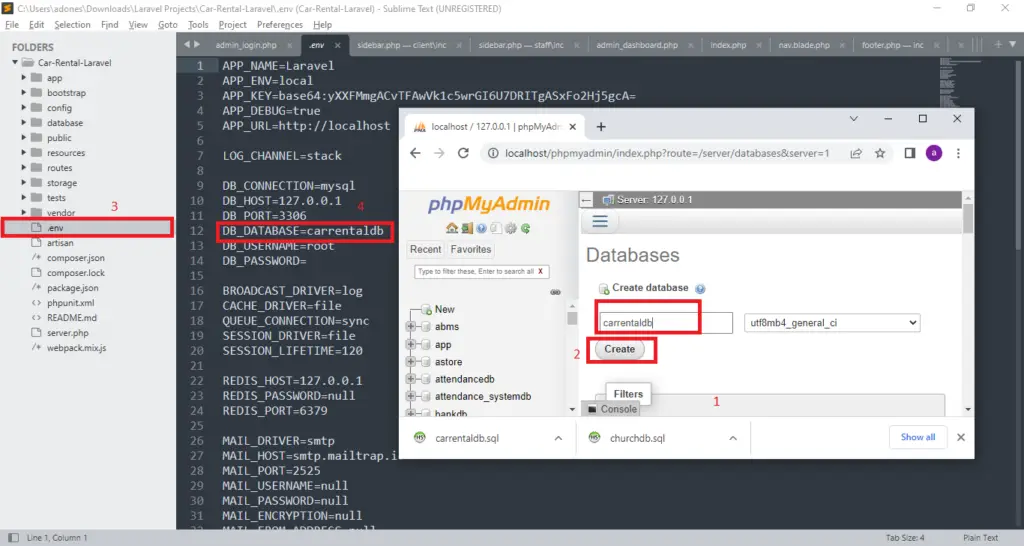The width and height of the screenshot is (1024, 546).
Task: Reload the navigation panel with green icon
Action: tap(525, 228)
